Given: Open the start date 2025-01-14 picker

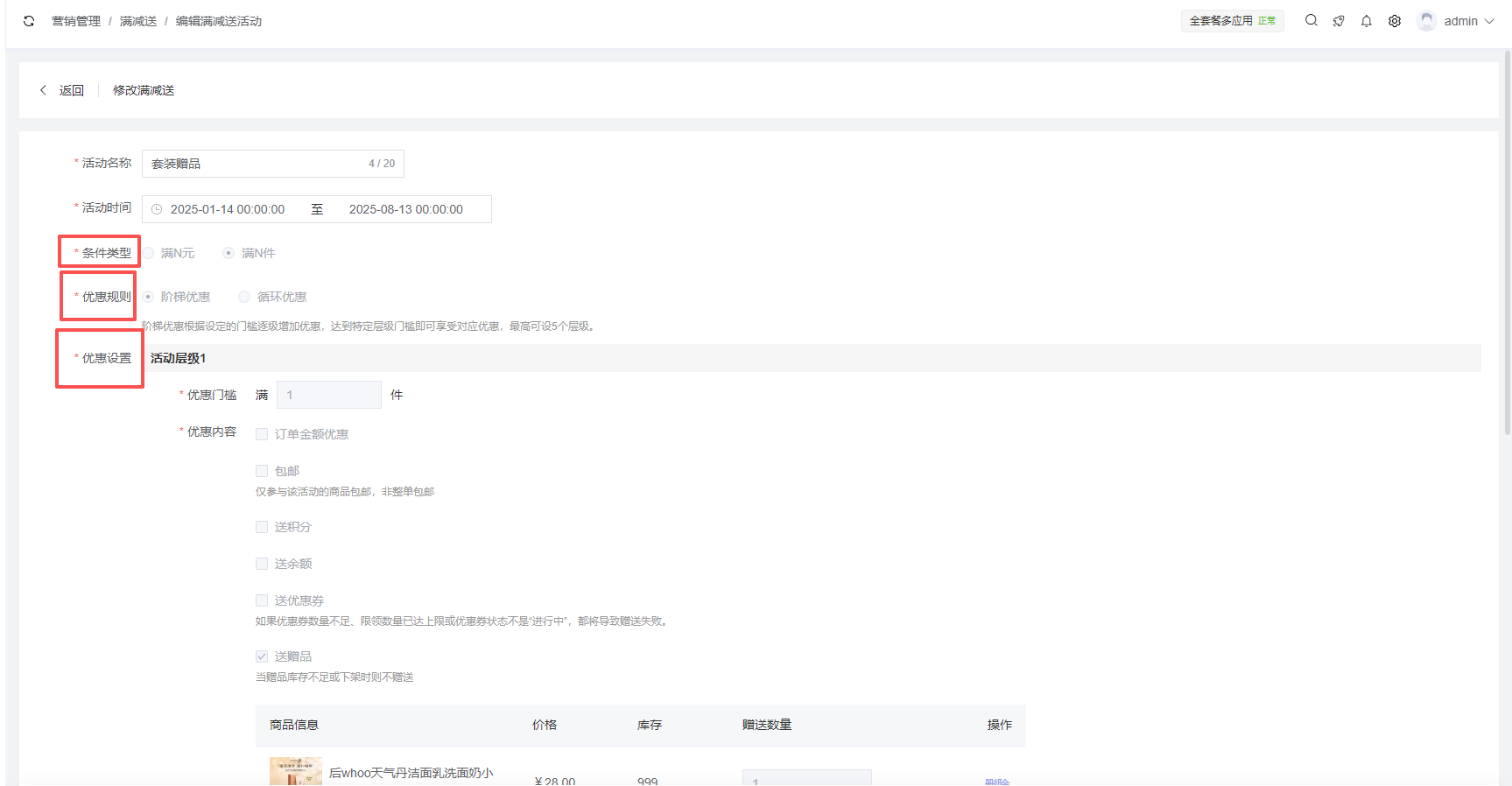Looking at the screenshot, I should (228, 209).
